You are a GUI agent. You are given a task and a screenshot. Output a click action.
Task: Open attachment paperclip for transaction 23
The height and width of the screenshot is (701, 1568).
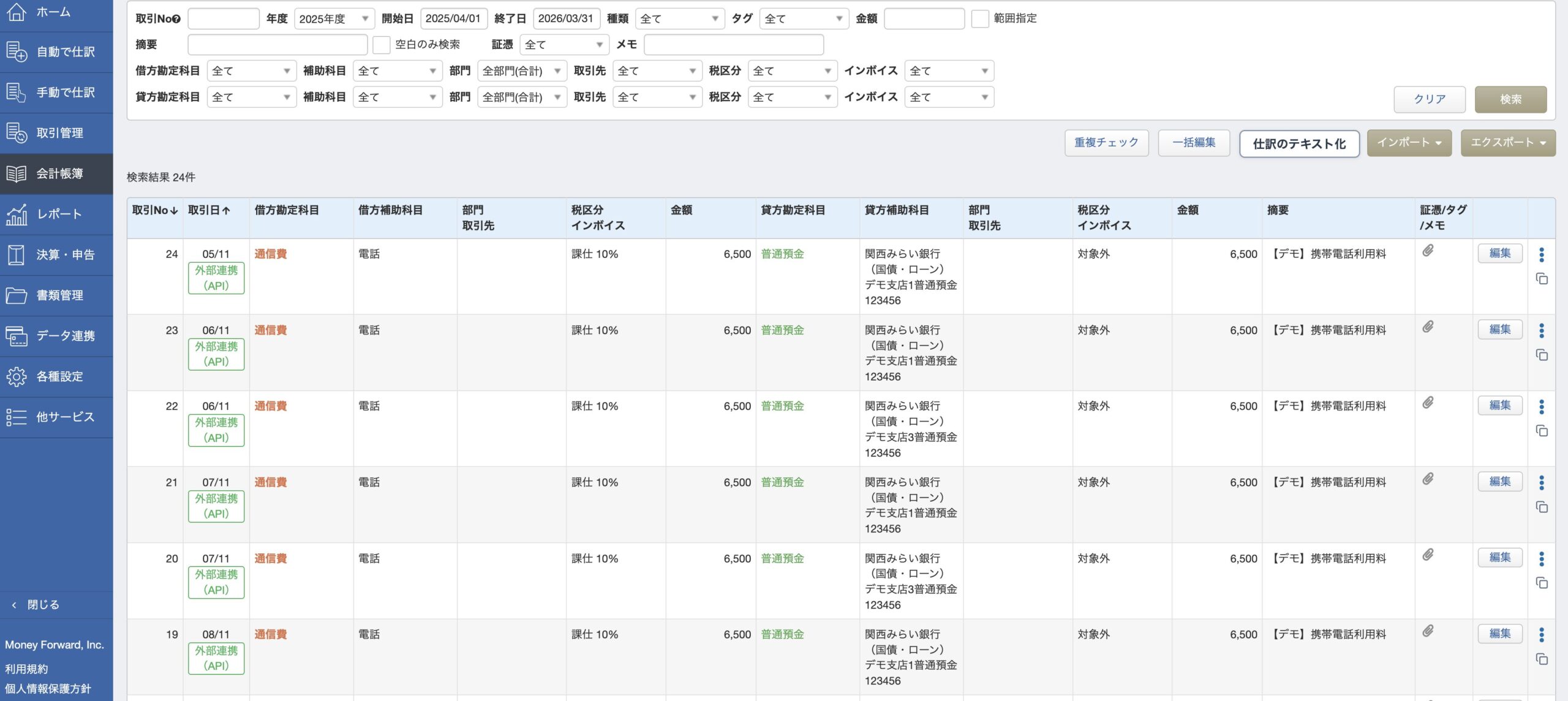click(x=1428, y=327)
